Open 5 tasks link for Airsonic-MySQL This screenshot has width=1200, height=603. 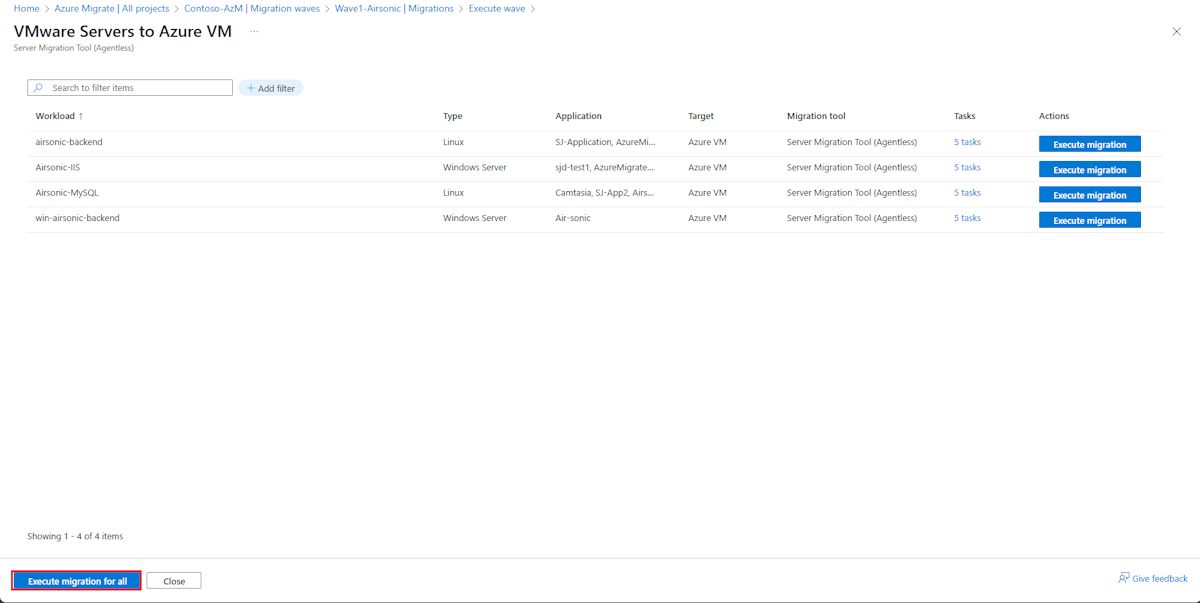coord(967,193)
